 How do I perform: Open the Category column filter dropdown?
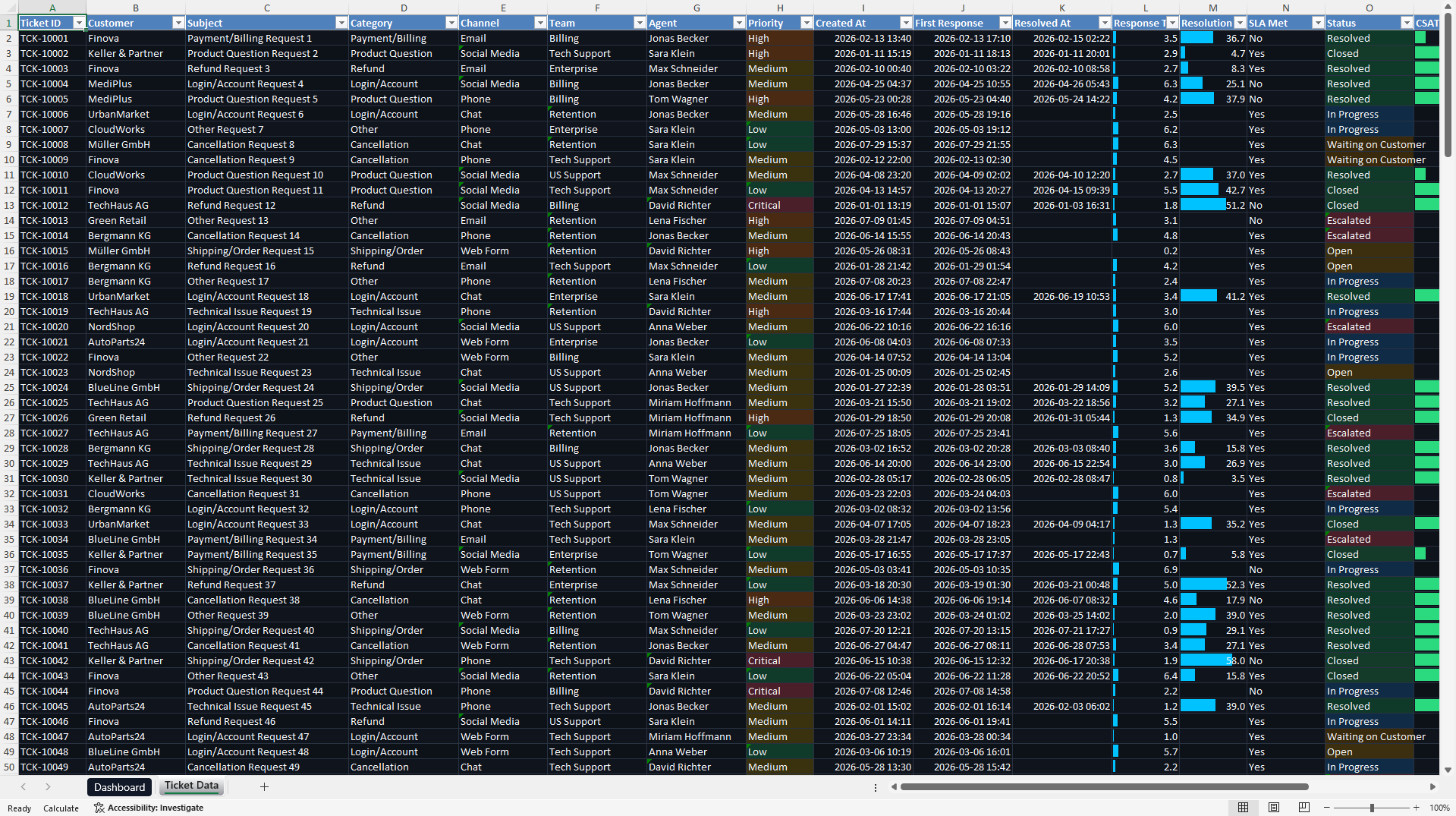451,23
